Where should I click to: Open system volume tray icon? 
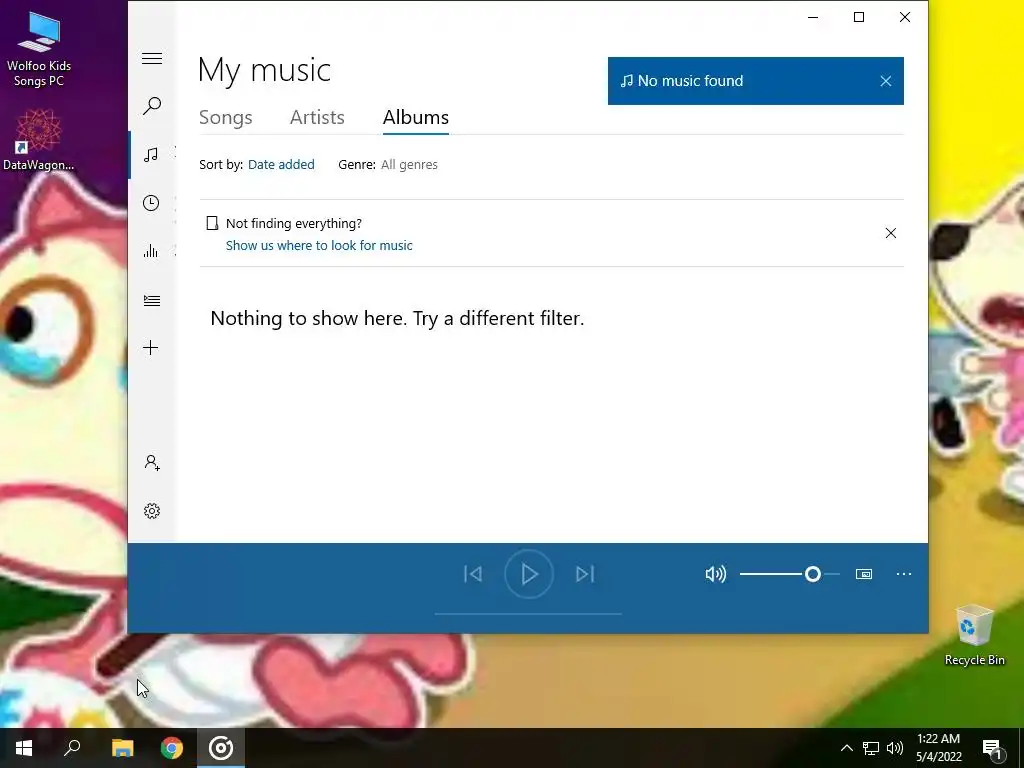point(895,748)
